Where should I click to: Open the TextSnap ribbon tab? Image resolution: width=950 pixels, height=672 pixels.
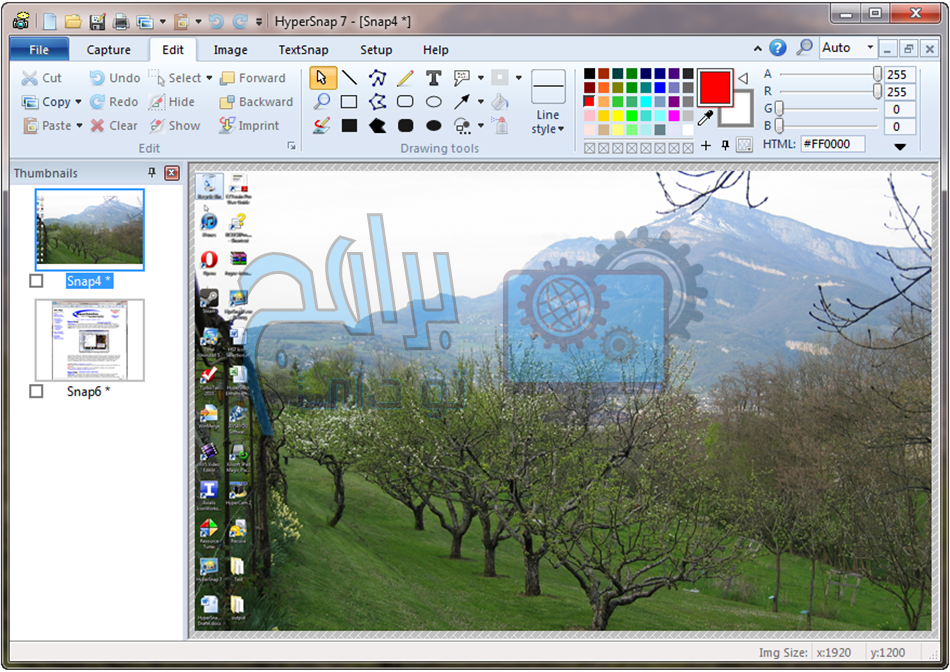(x=303, y=50)
